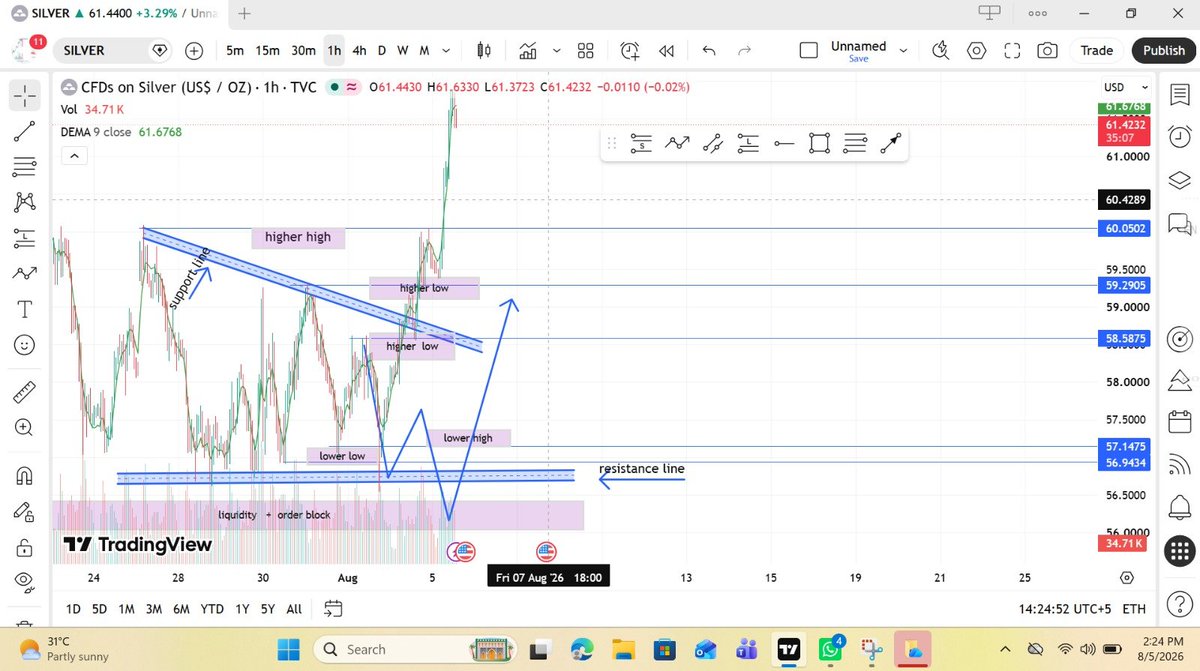Select the 15m interval
This screenshot has width=1200, height=671.
267,50
